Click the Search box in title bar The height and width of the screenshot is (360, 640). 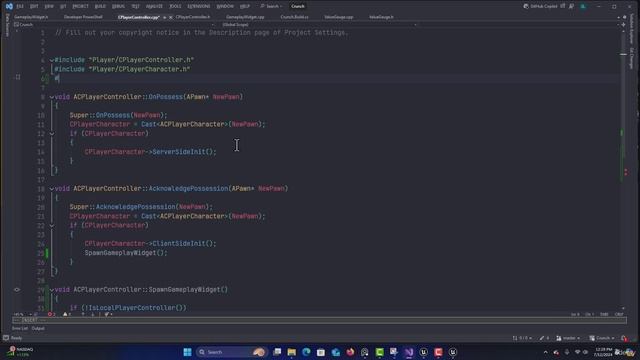click(271, 6)
